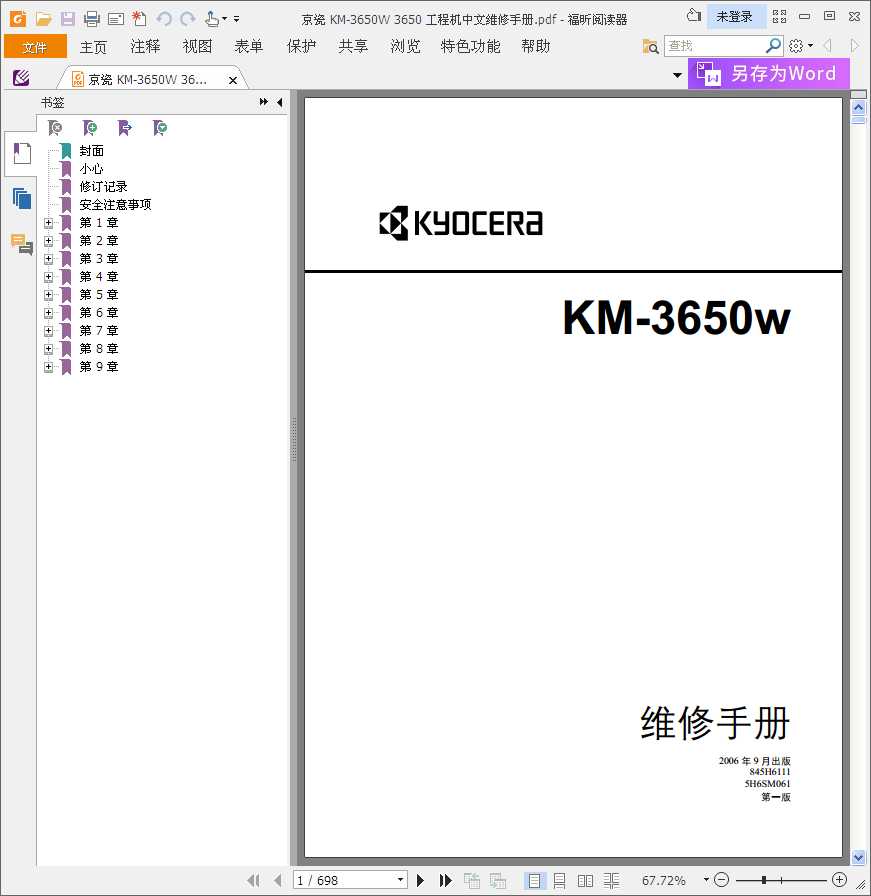Click the advanced folder search icon

(x=650, y=46)
